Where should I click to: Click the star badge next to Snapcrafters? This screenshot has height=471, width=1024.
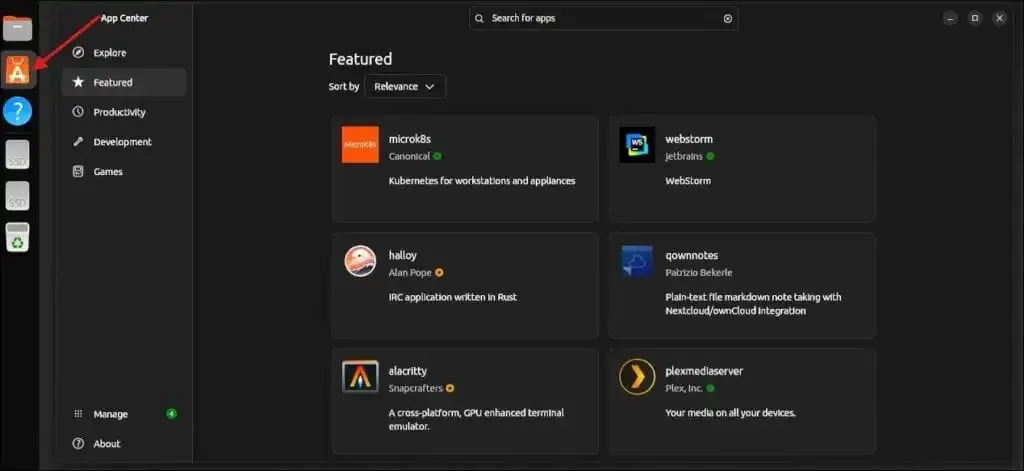450,388
